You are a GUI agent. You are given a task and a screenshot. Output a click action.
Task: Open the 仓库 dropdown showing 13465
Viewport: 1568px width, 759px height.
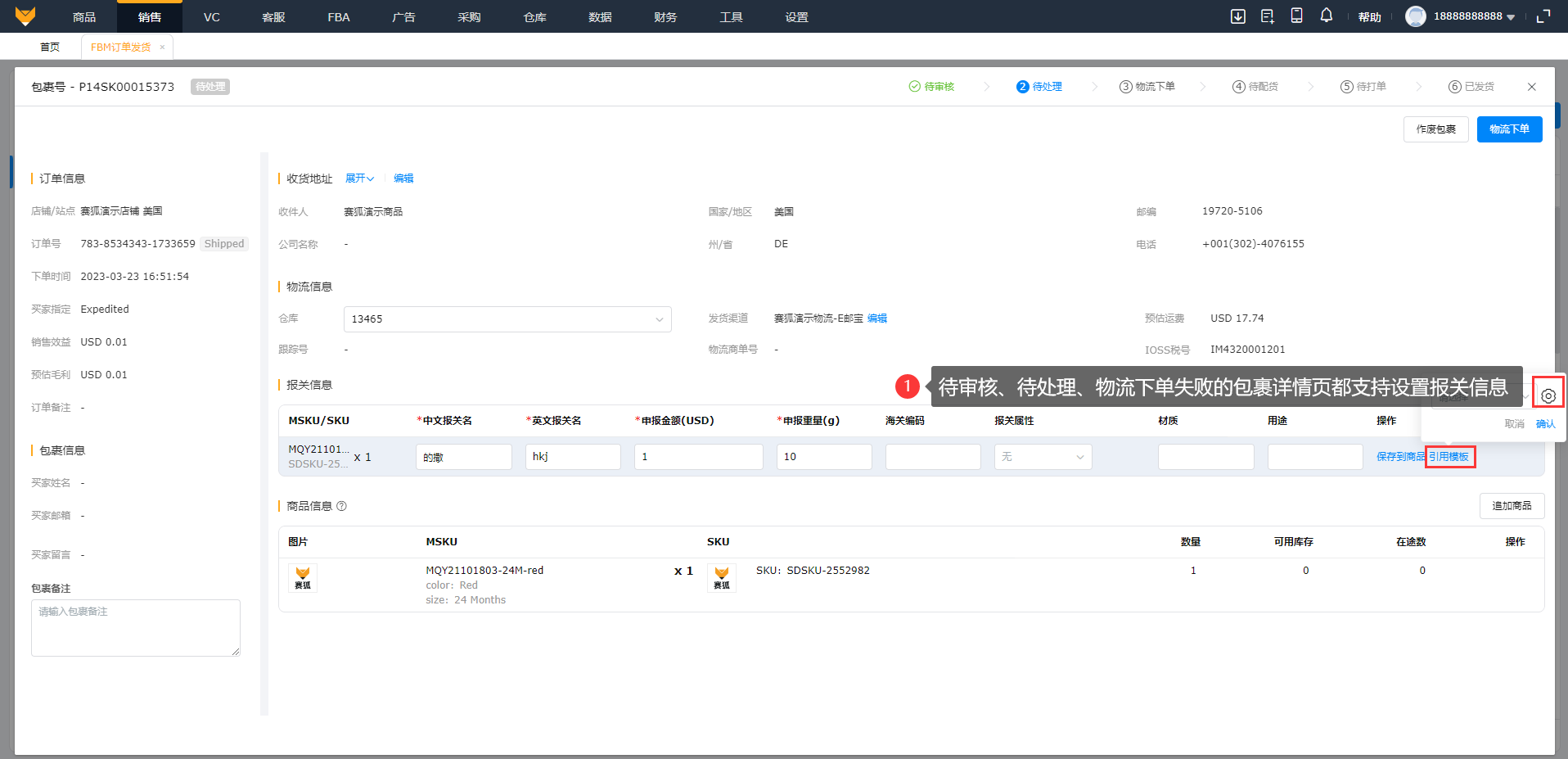click(507, 319)
